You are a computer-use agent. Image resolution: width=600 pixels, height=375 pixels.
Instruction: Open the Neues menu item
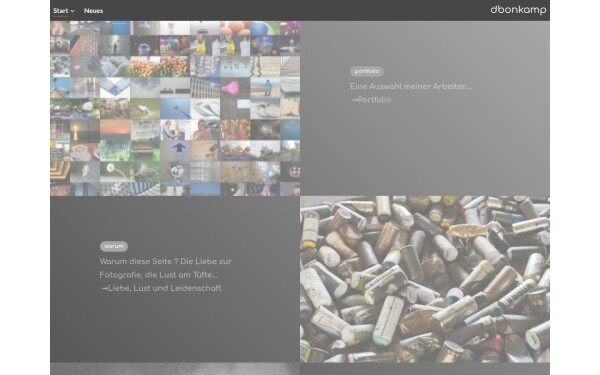coord(93,11)
